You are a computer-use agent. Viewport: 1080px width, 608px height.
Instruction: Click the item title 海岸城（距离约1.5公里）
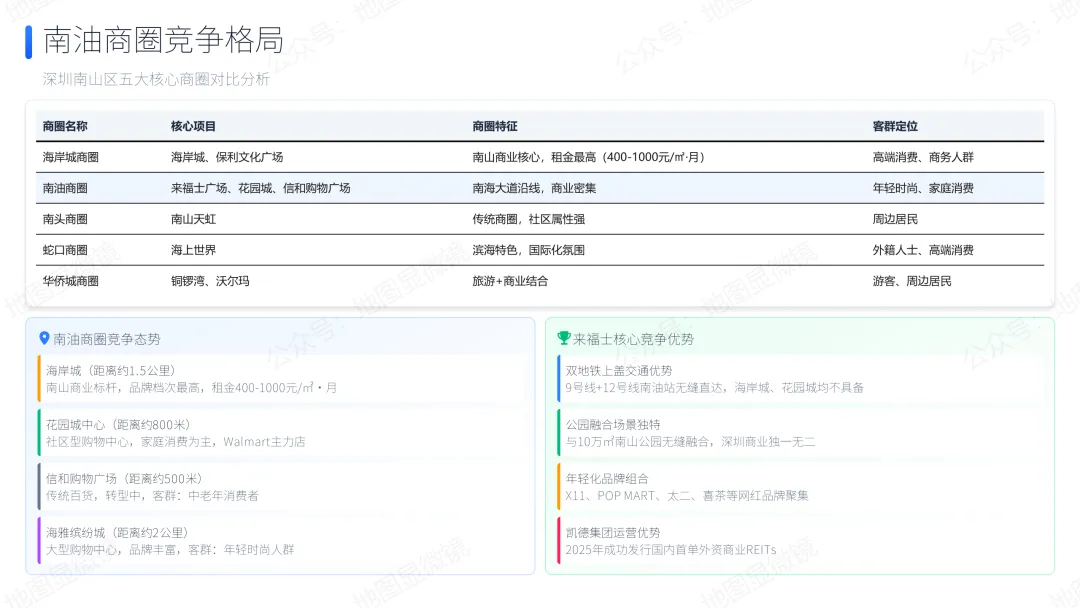(114, 370)
